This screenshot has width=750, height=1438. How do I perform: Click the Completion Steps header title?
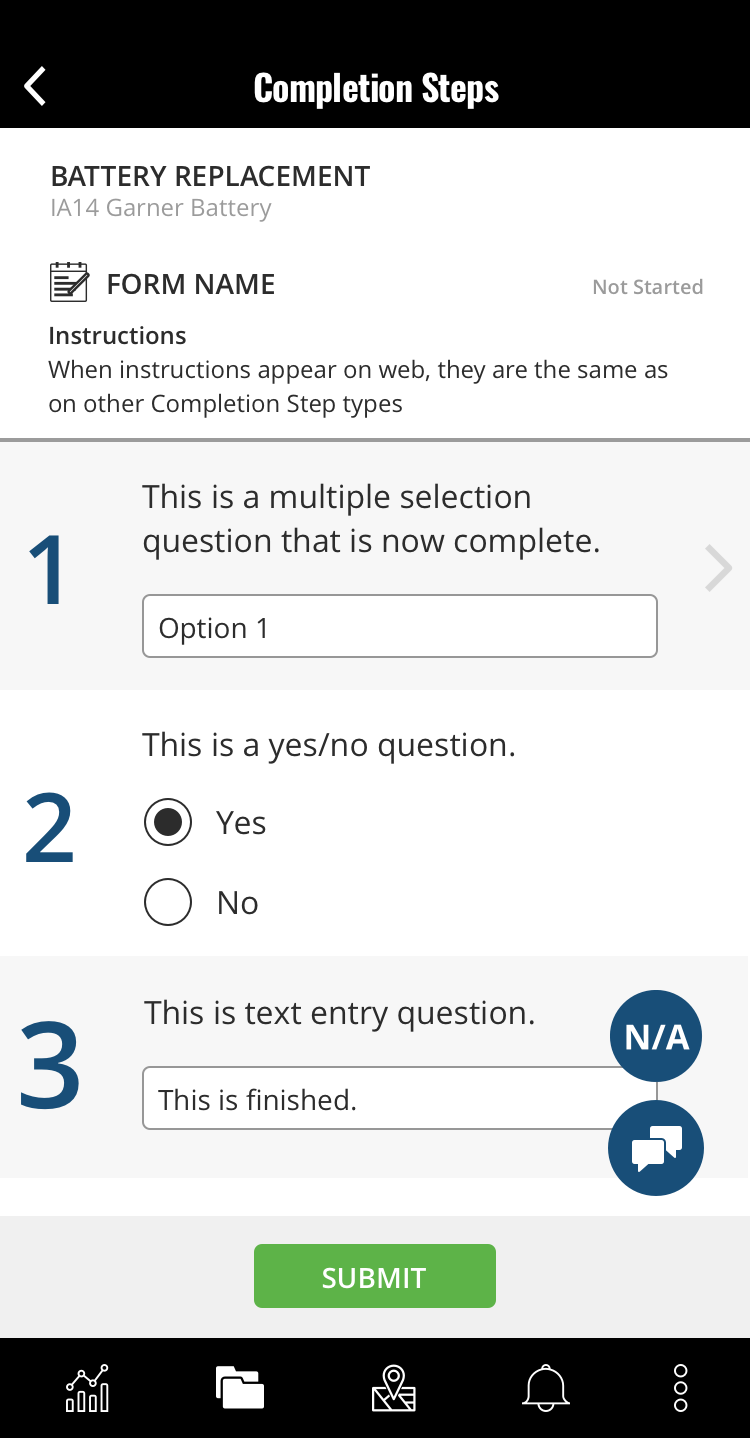(x=377, y=88)
